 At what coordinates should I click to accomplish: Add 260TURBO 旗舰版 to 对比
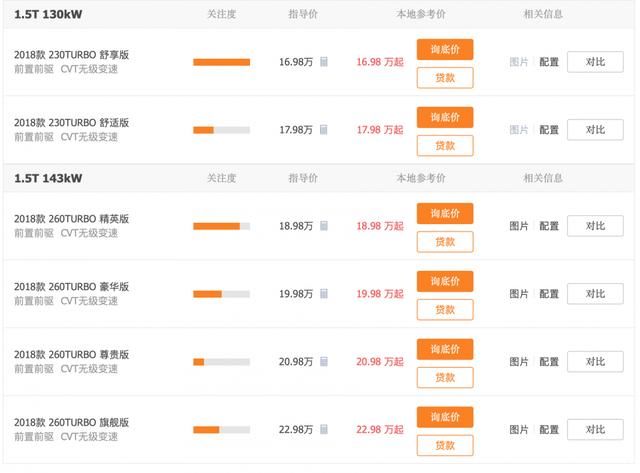pyautogui.click(x=595, y=429)
